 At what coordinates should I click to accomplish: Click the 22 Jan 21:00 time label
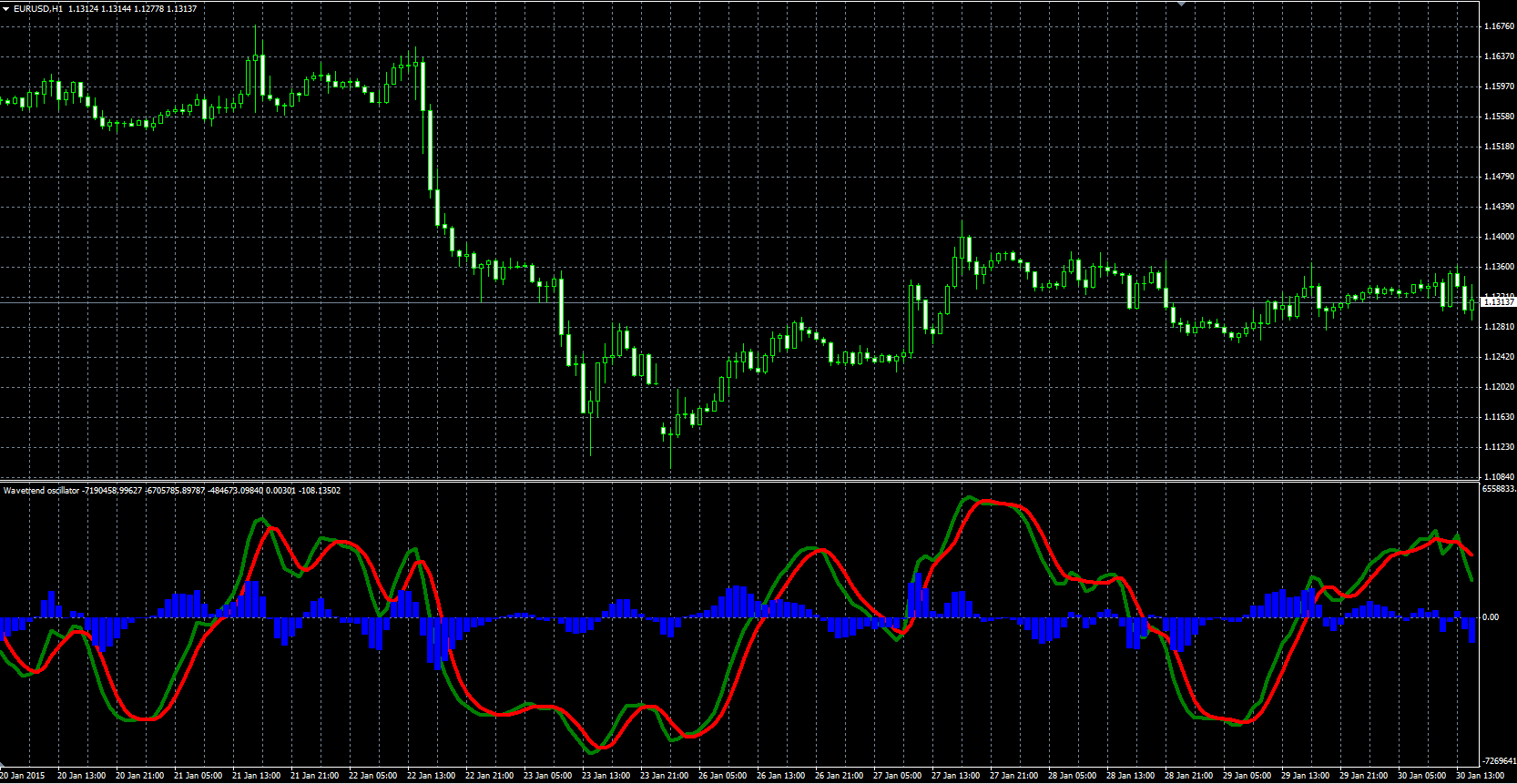click(x=489, y=776)
